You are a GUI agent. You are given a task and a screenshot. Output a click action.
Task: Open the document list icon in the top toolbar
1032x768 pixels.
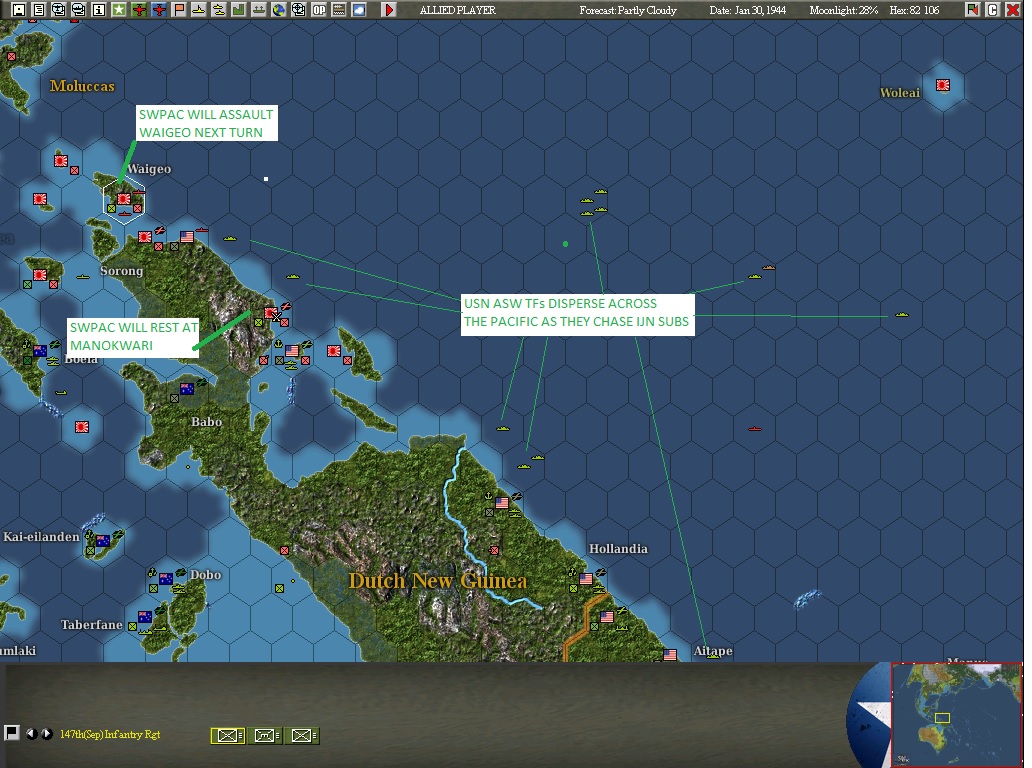[x=39, y=10]
